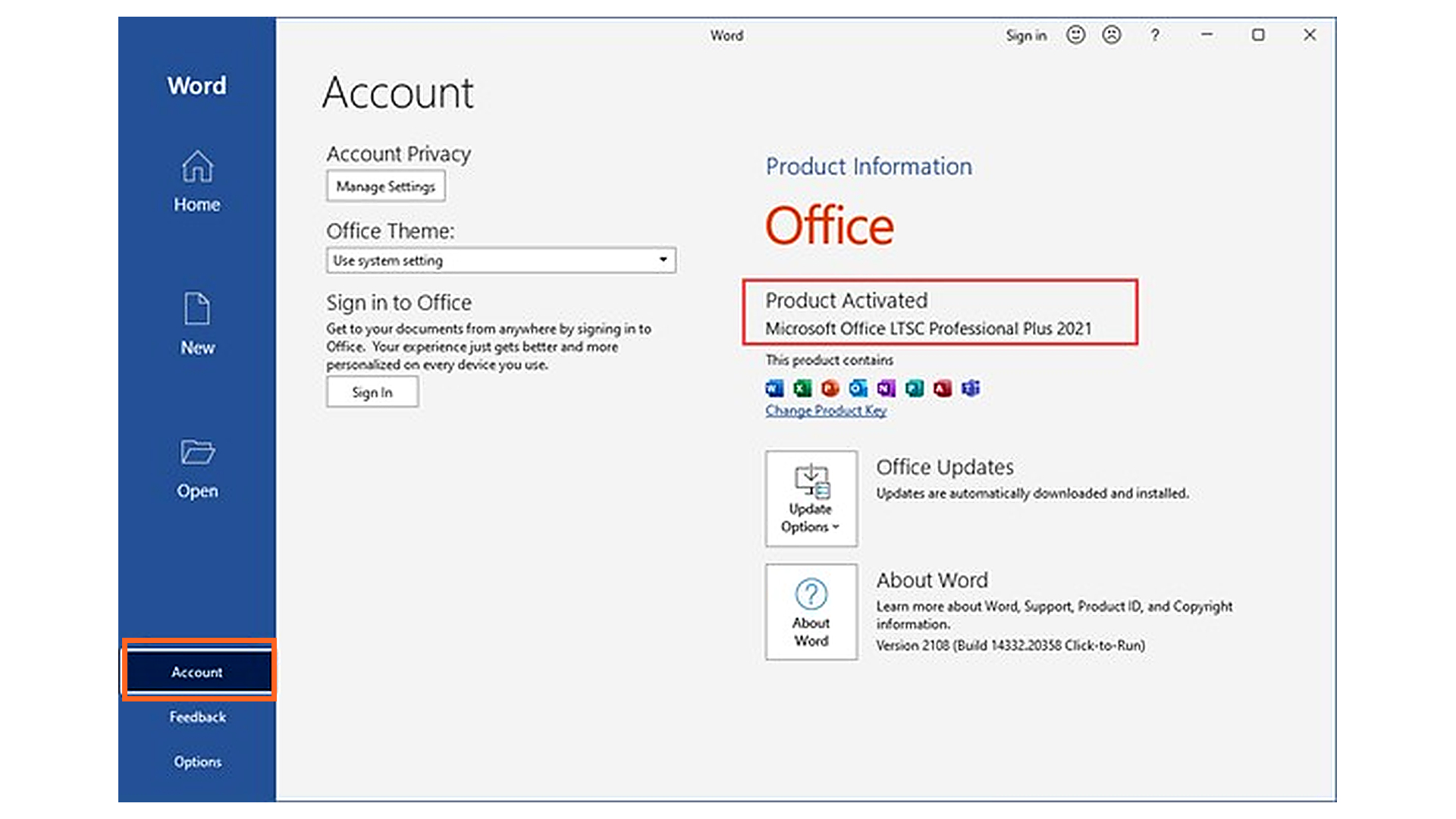Click the OneNote app icon
Screen dimensions: 1456x819
[x=886, y=388]
